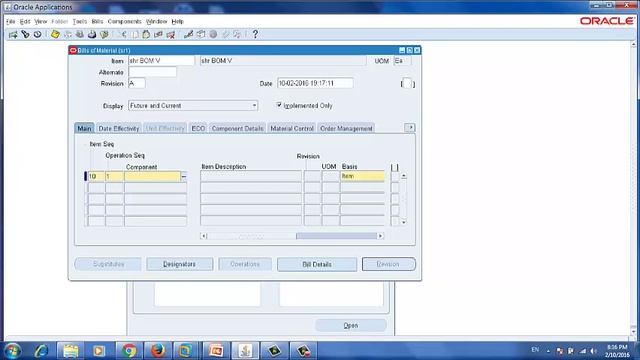This screenshot has height=360, width=640.
Task: Open Google Chrome from the taskbar
Action: coord(129,351)
